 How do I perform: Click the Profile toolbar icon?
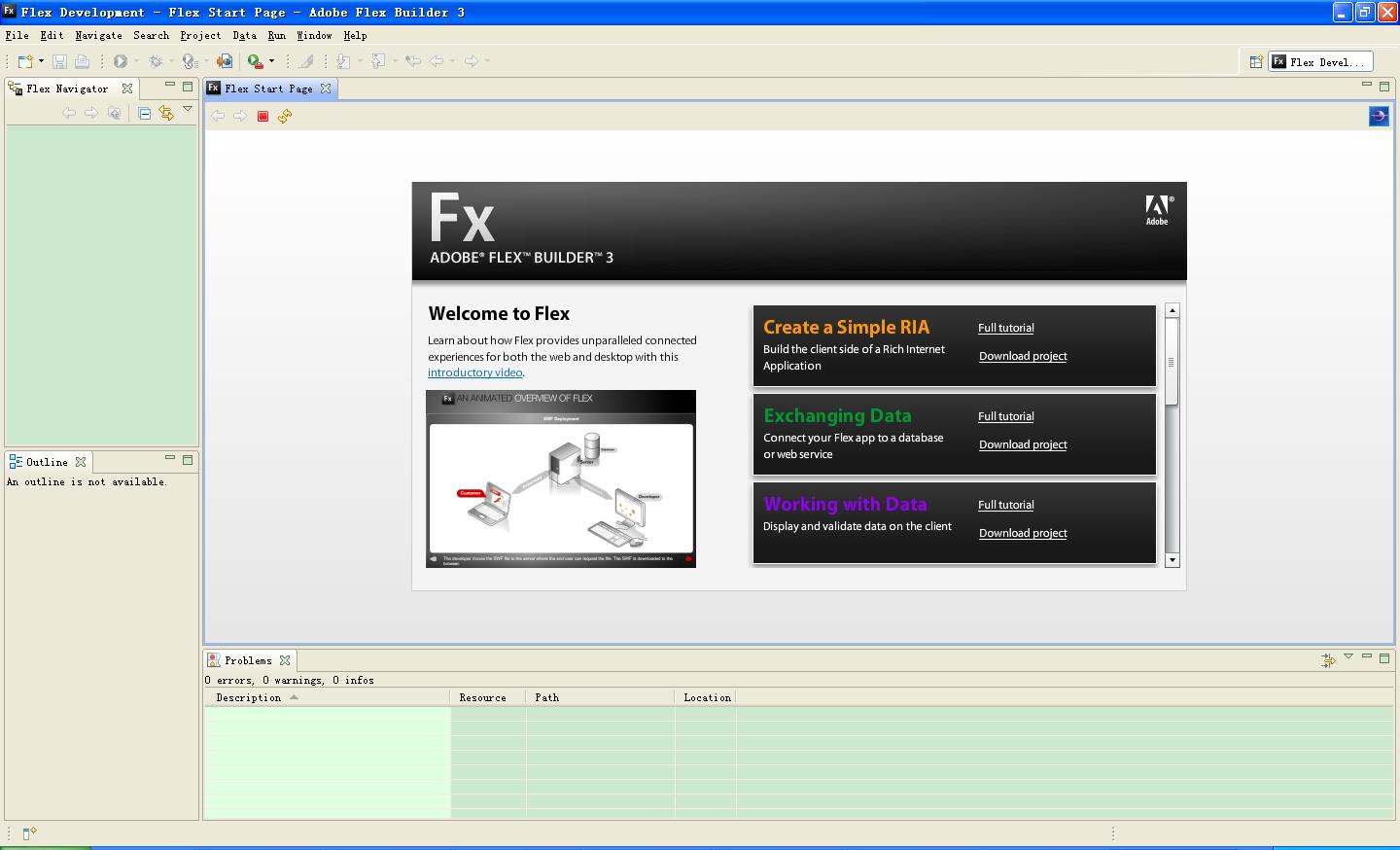pos(191,61)
